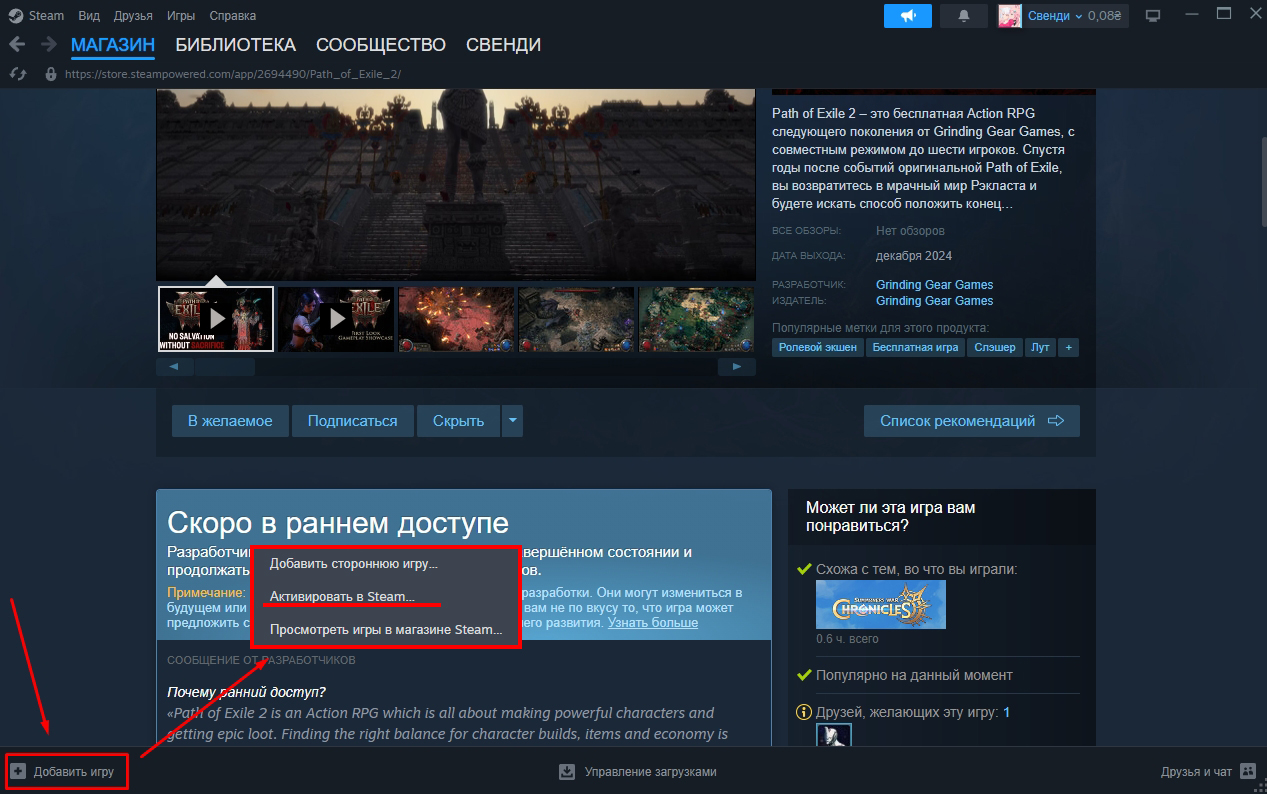1267x794 pixels.
Task: Select the Бесплатная игра tag
Action: coord(916,347)
